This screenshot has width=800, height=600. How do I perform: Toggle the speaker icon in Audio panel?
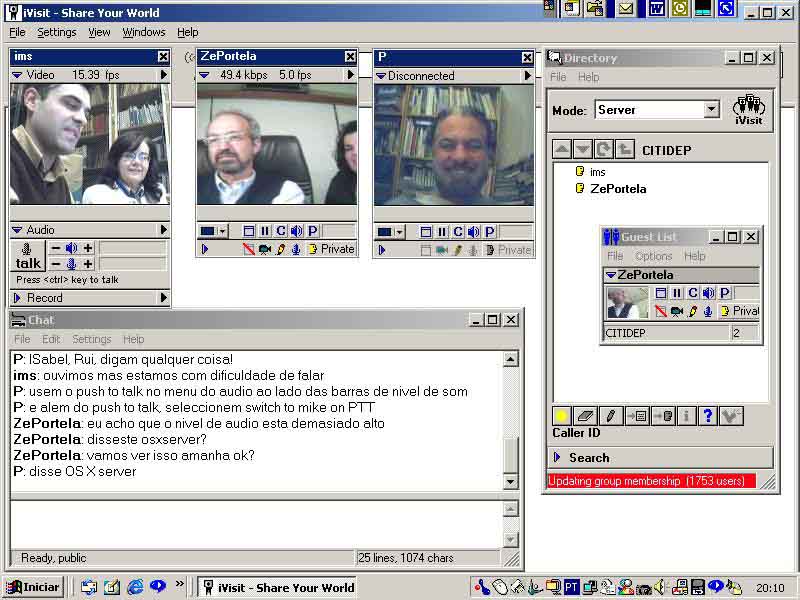(x=72, y=248)
